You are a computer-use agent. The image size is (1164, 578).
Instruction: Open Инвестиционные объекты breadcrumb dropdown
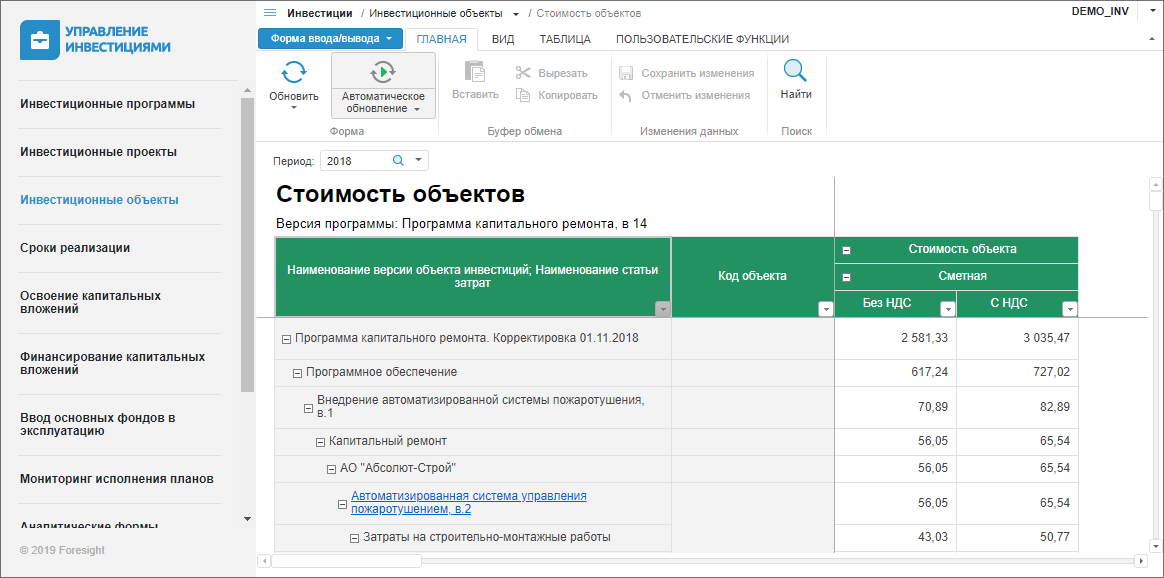516,14
